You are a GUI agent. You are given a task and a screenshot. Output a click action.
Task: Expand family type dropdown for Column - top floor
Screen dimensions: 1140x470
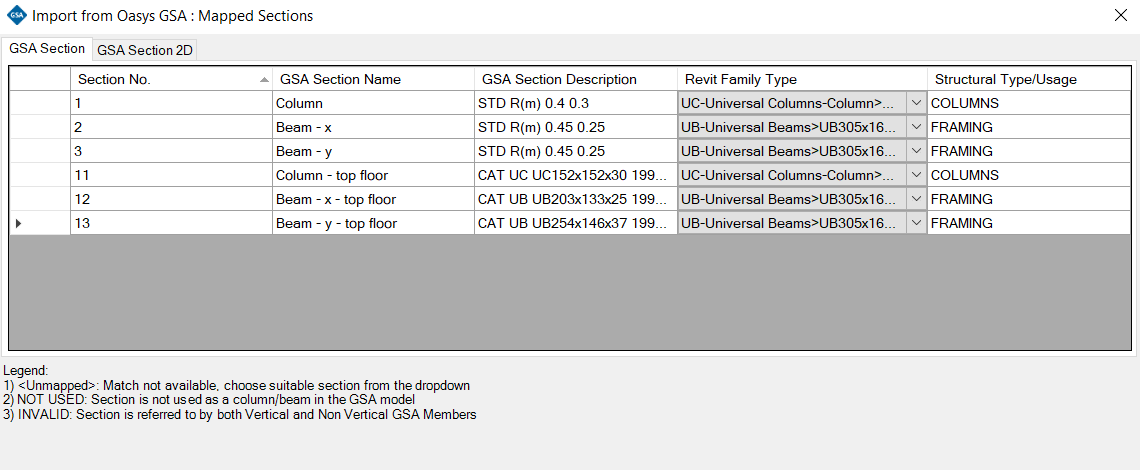[916, 175]
